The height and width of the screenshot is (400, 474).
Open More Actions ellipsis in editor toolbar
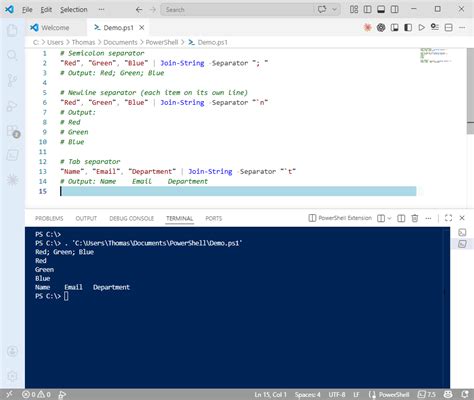coord(462,27)
